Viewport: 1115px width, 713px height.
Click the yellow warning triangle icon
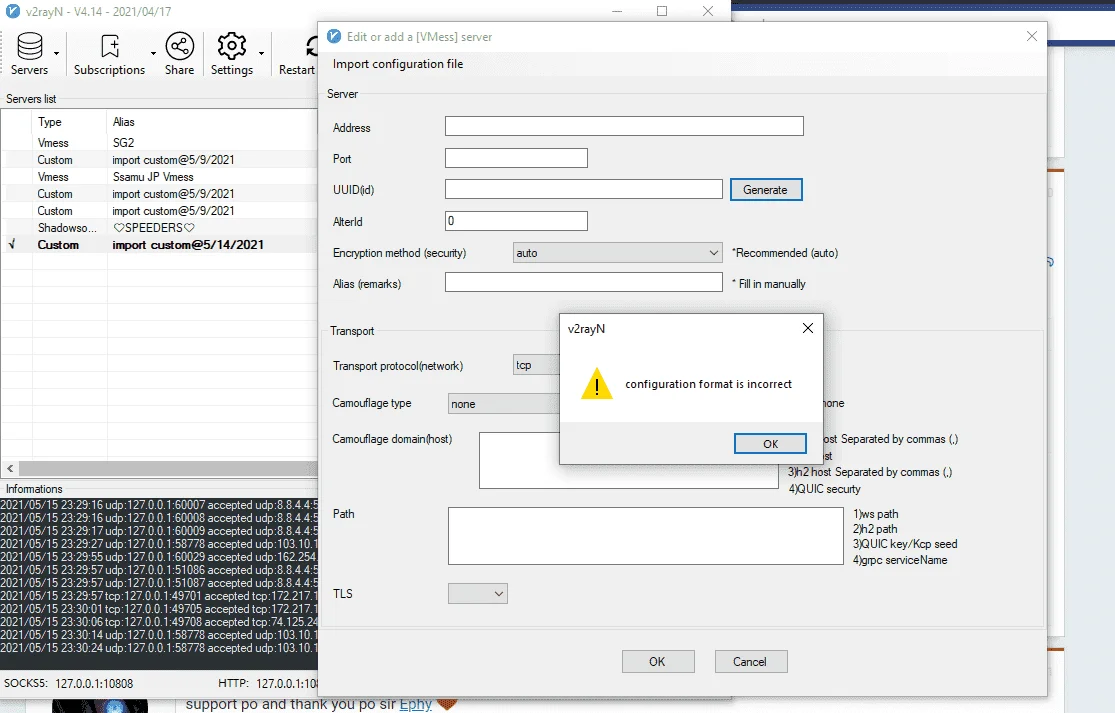[x=597, y=384]
